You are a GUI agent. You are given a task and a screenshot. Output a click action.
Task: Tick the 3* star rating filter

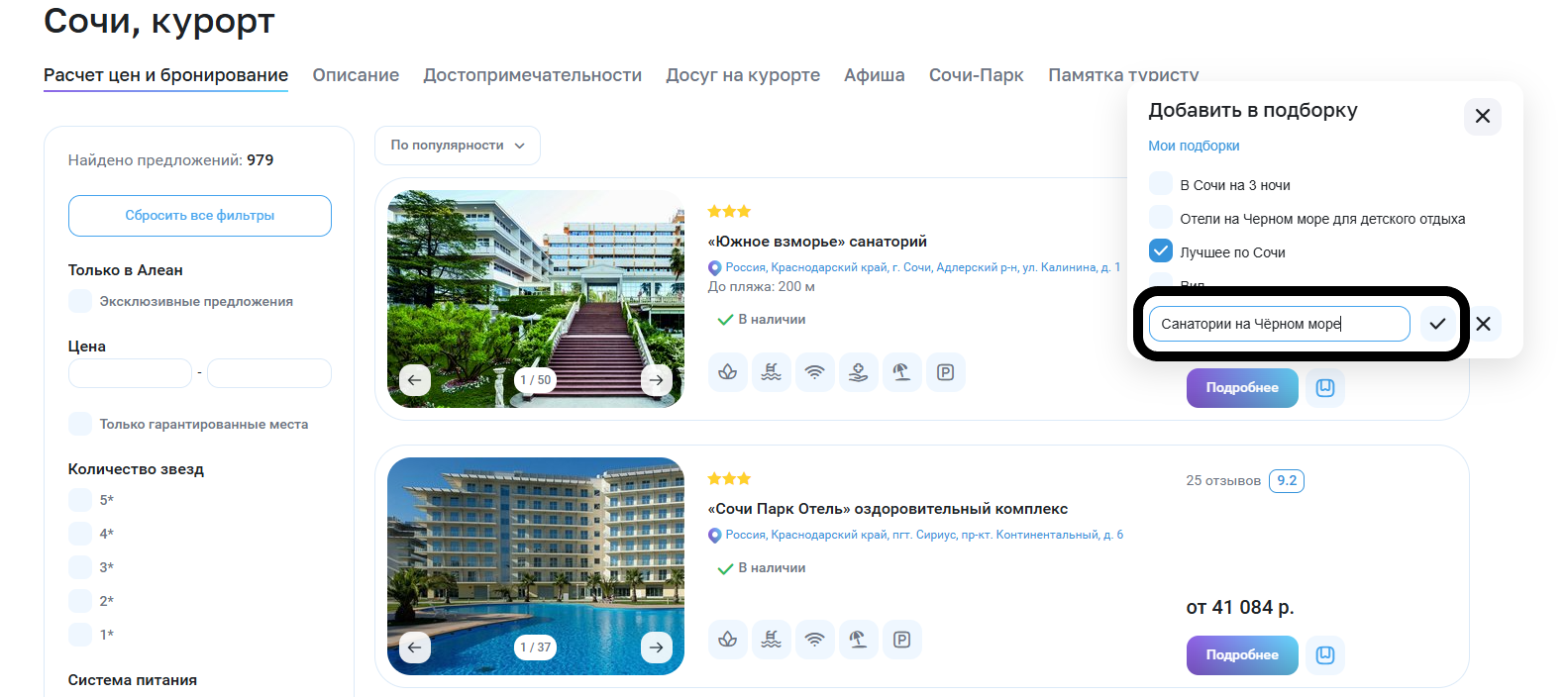click(80, 567)
